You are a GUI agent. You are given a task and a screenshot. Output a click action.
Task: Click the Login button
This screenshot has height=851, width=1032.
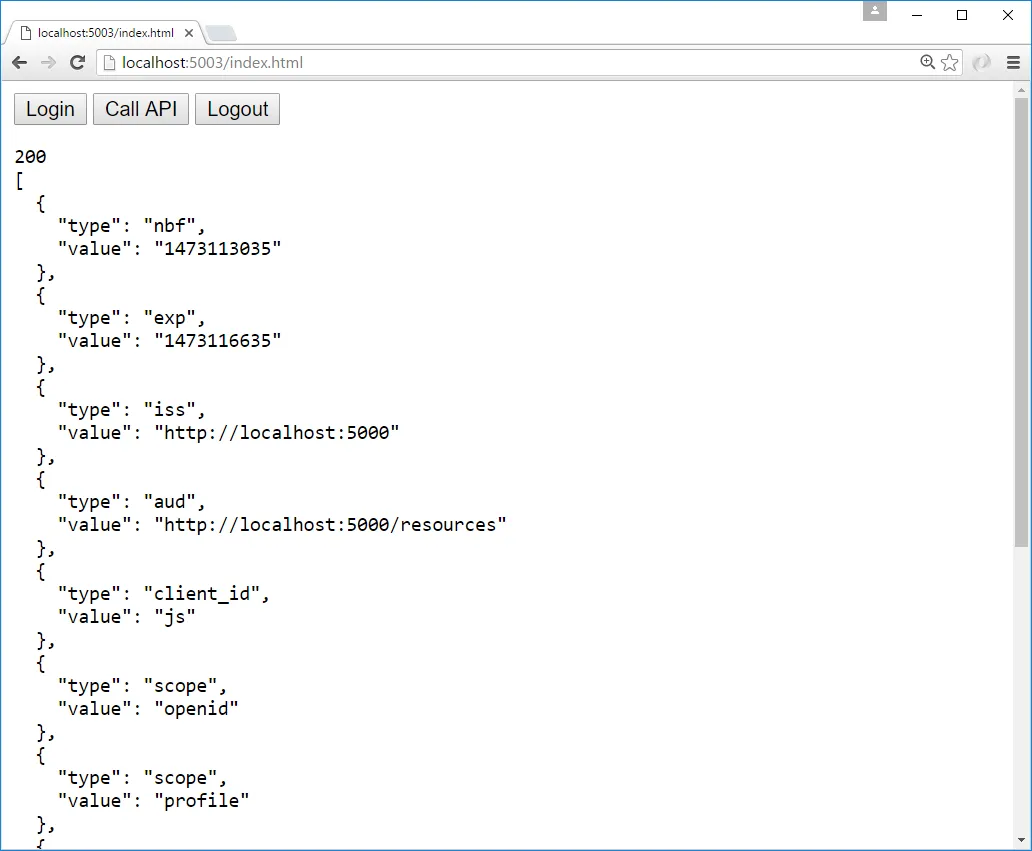pos(49,109)
